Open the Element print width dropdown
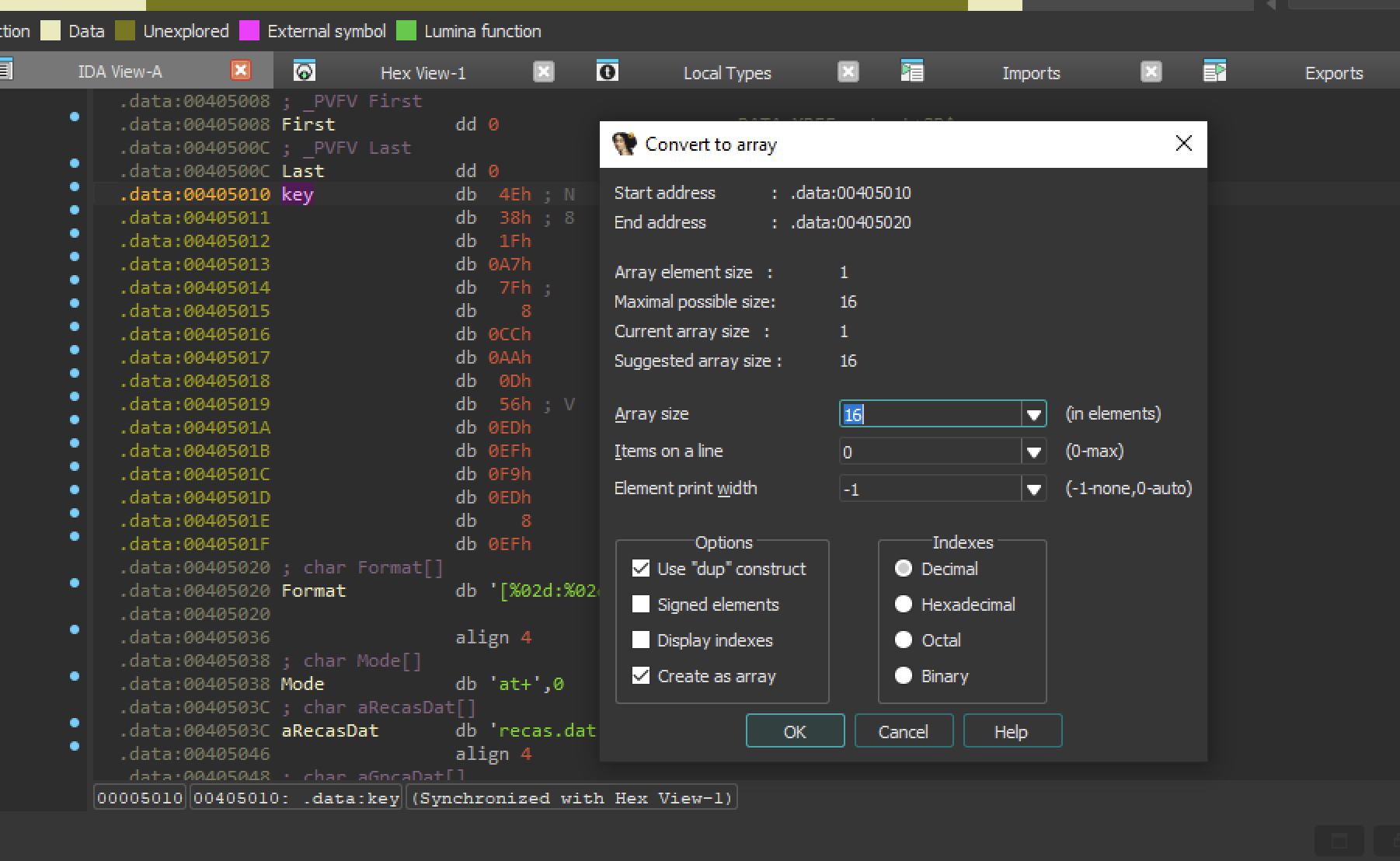 point(1033,489)
